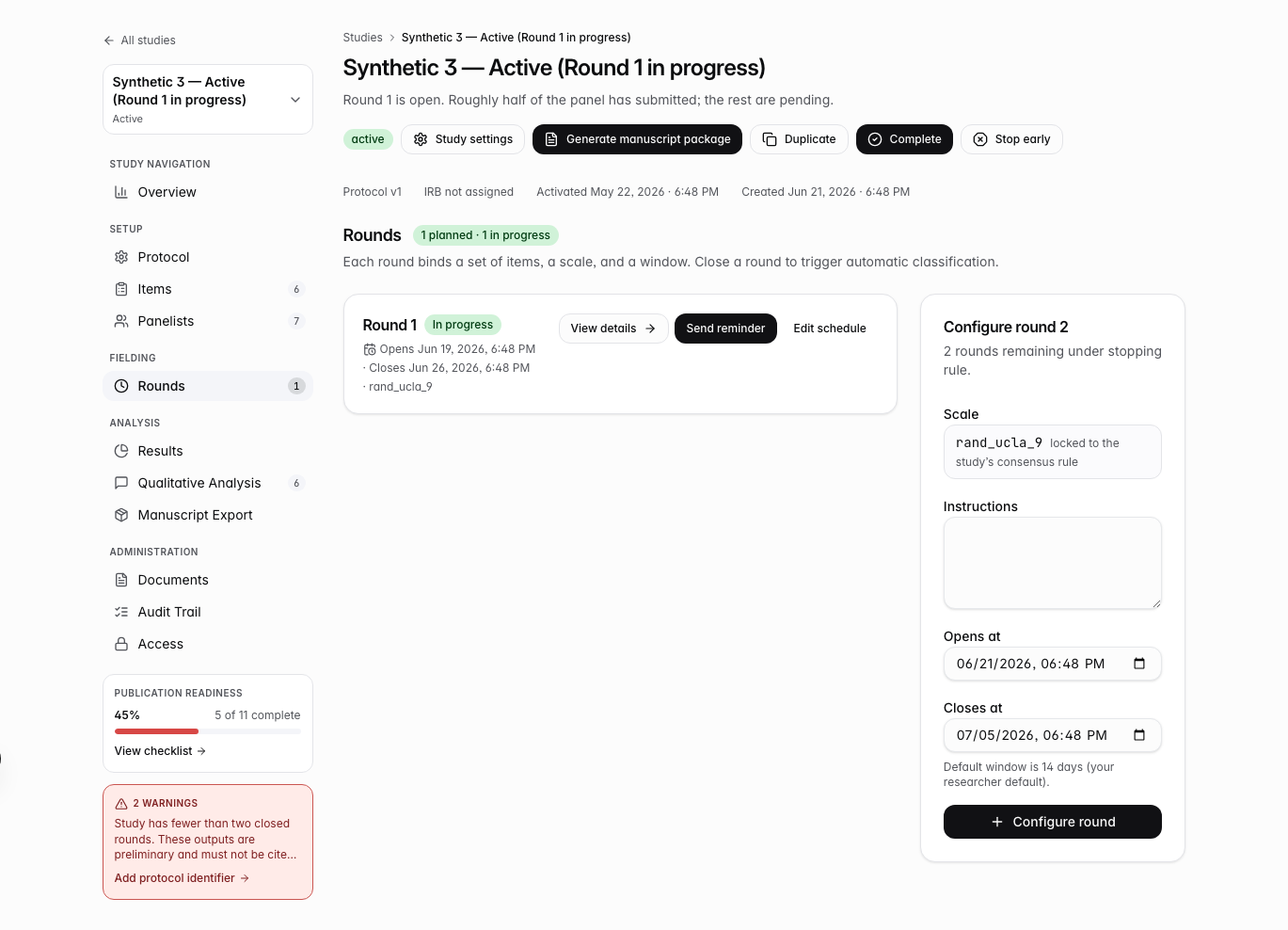
Task: Click the Complete checkmark icon
Action: (875, 139)
